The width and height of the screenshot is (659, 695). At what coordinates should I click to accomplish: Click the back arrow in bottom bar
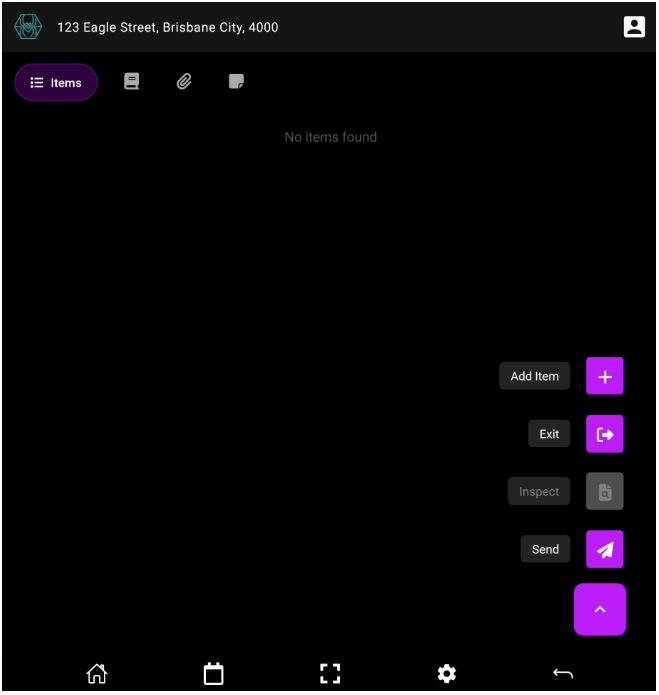(x=563, y=674)
